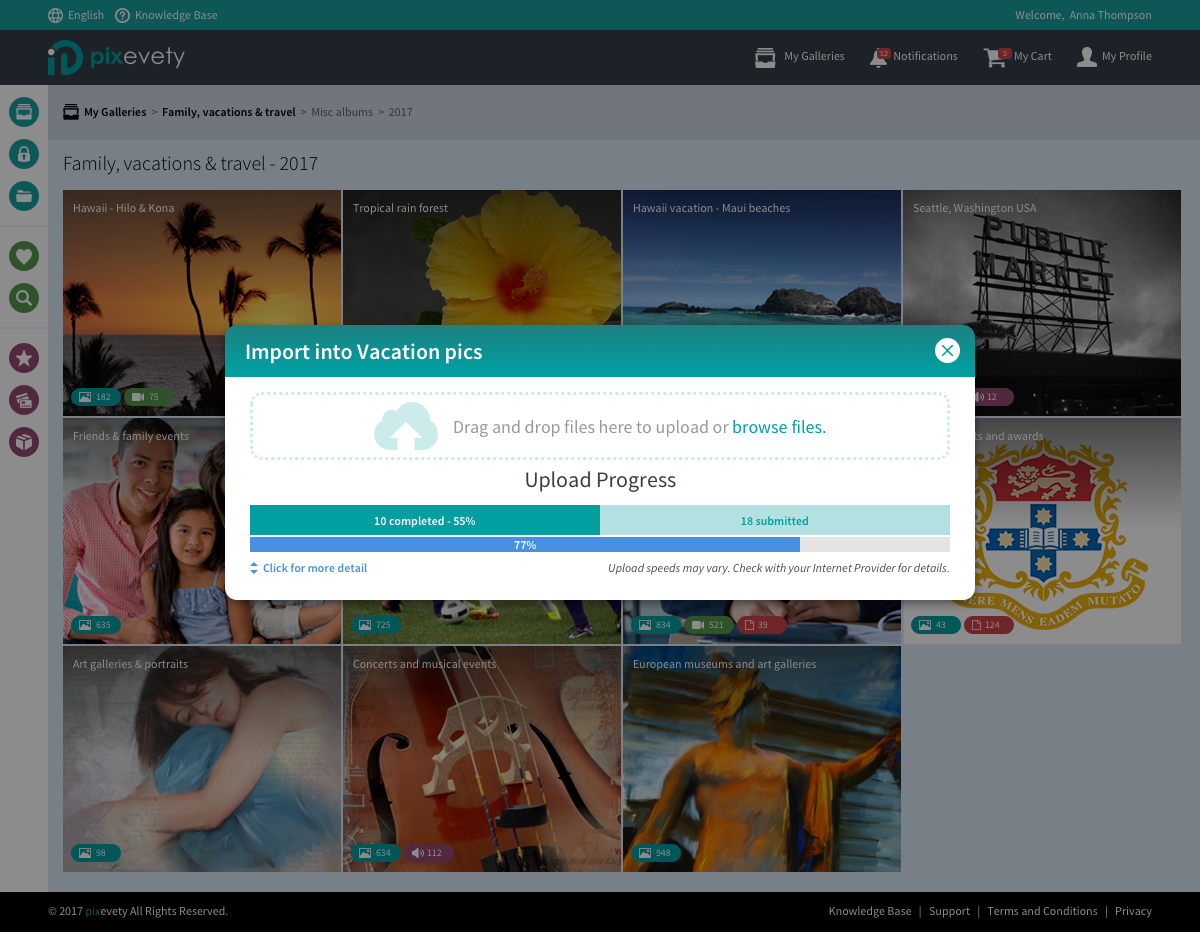Screen dimensions: 1200x932
Task: Click the breadcrumb galleries icon
Action: (x=71, y=112)
